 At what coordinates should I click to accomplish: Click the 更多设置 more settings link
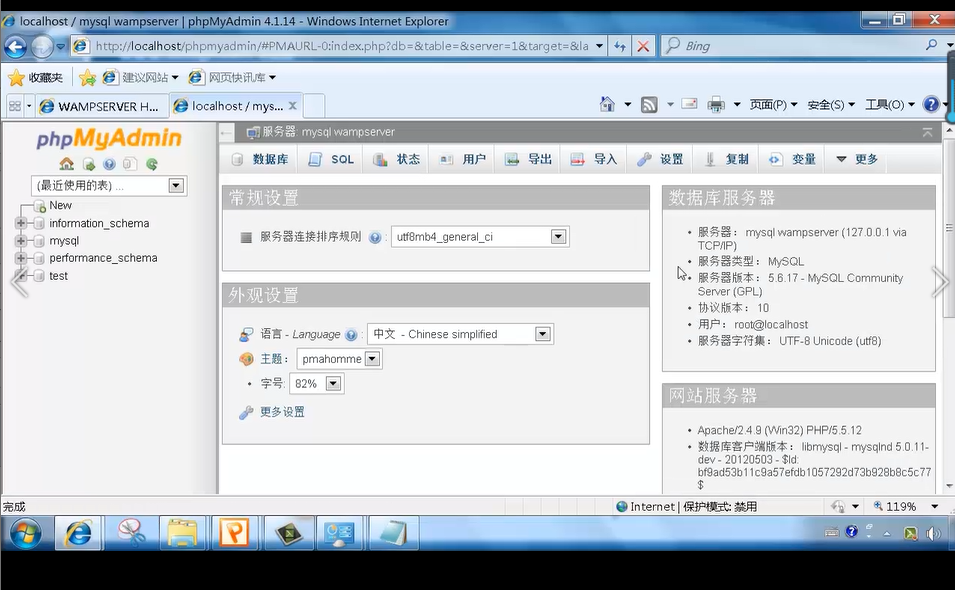(282, 412)
